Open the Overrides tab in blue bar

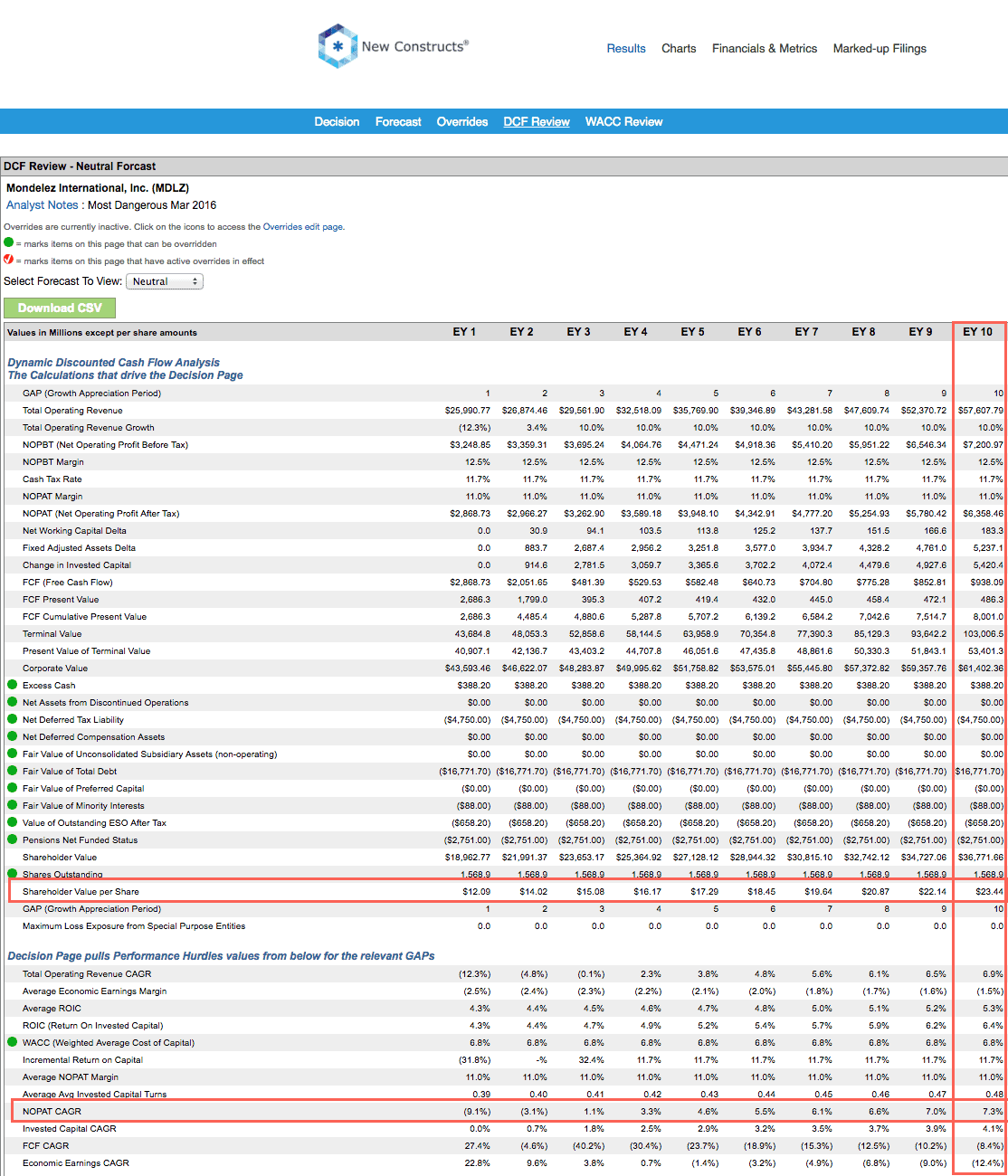click(x=462, y=122)
